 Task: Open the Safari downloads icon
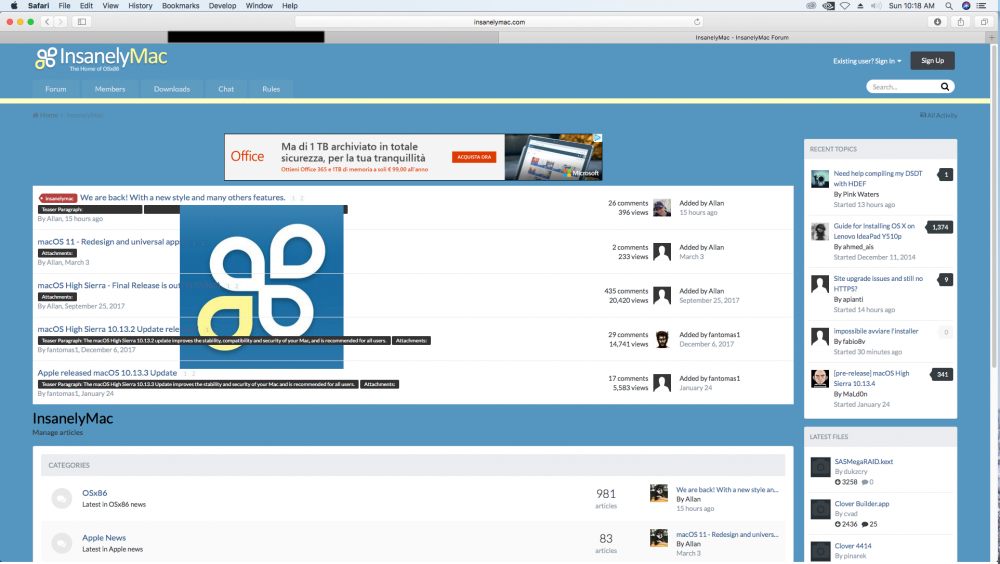coord(938,22)
